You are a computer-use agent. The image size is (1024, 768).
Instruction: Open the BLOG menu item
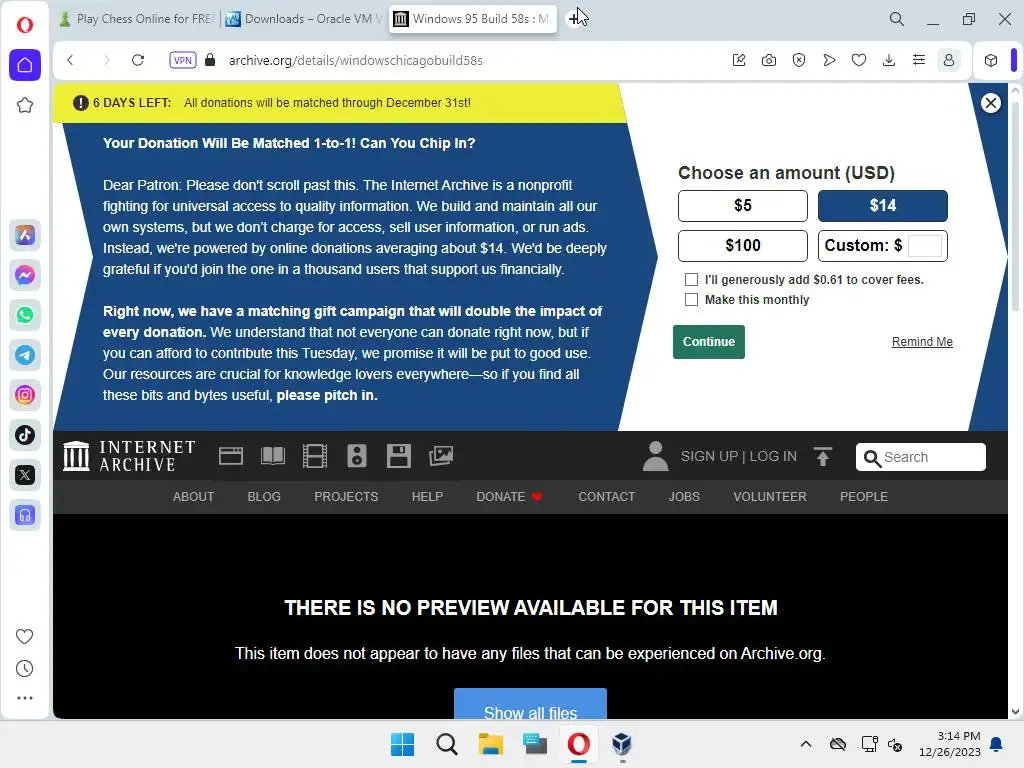[264, 497]
